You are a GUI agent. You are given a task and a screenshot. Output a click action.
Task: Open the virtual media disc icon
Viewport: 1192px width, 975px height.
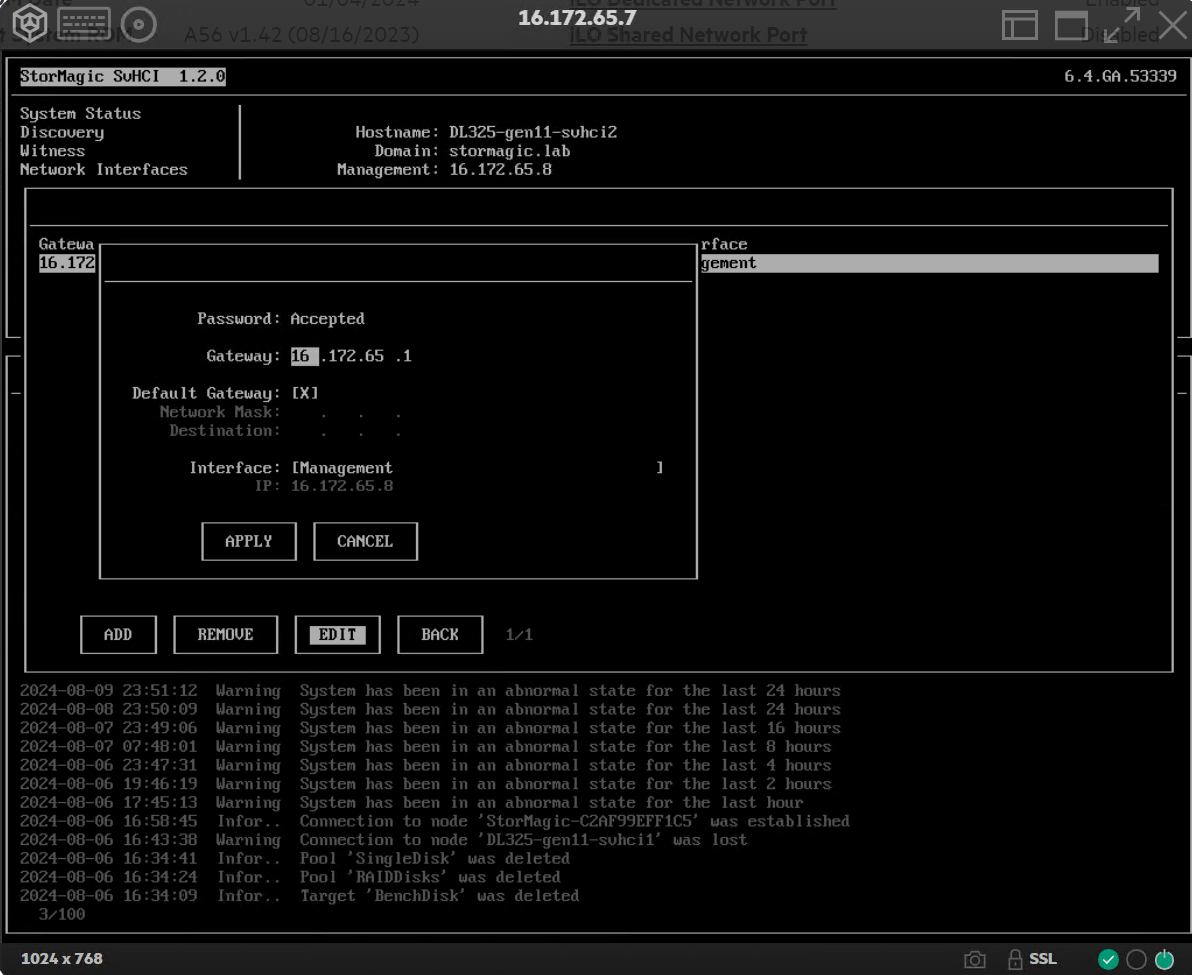point(139,25)
